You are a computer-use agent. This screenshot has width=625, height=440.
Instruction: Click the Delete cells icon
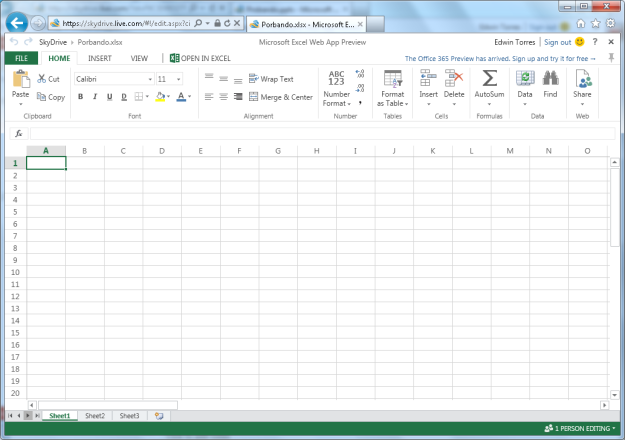454,78
